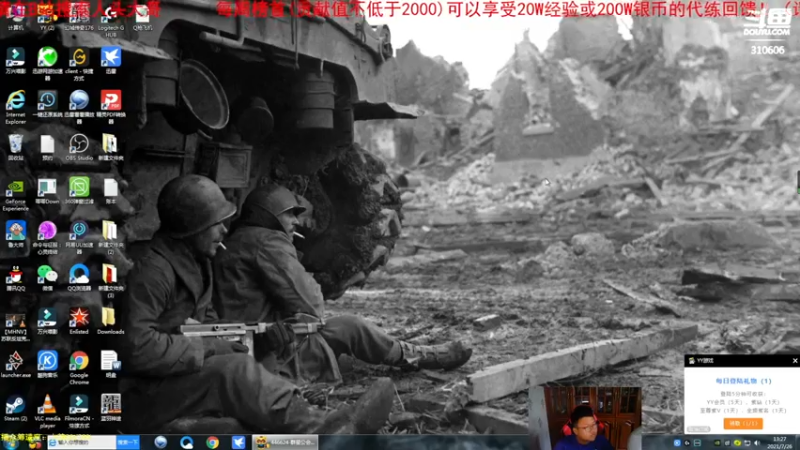Open the client - 快捷方式 shortcut

pyautogui.click(x=79, y=63)
